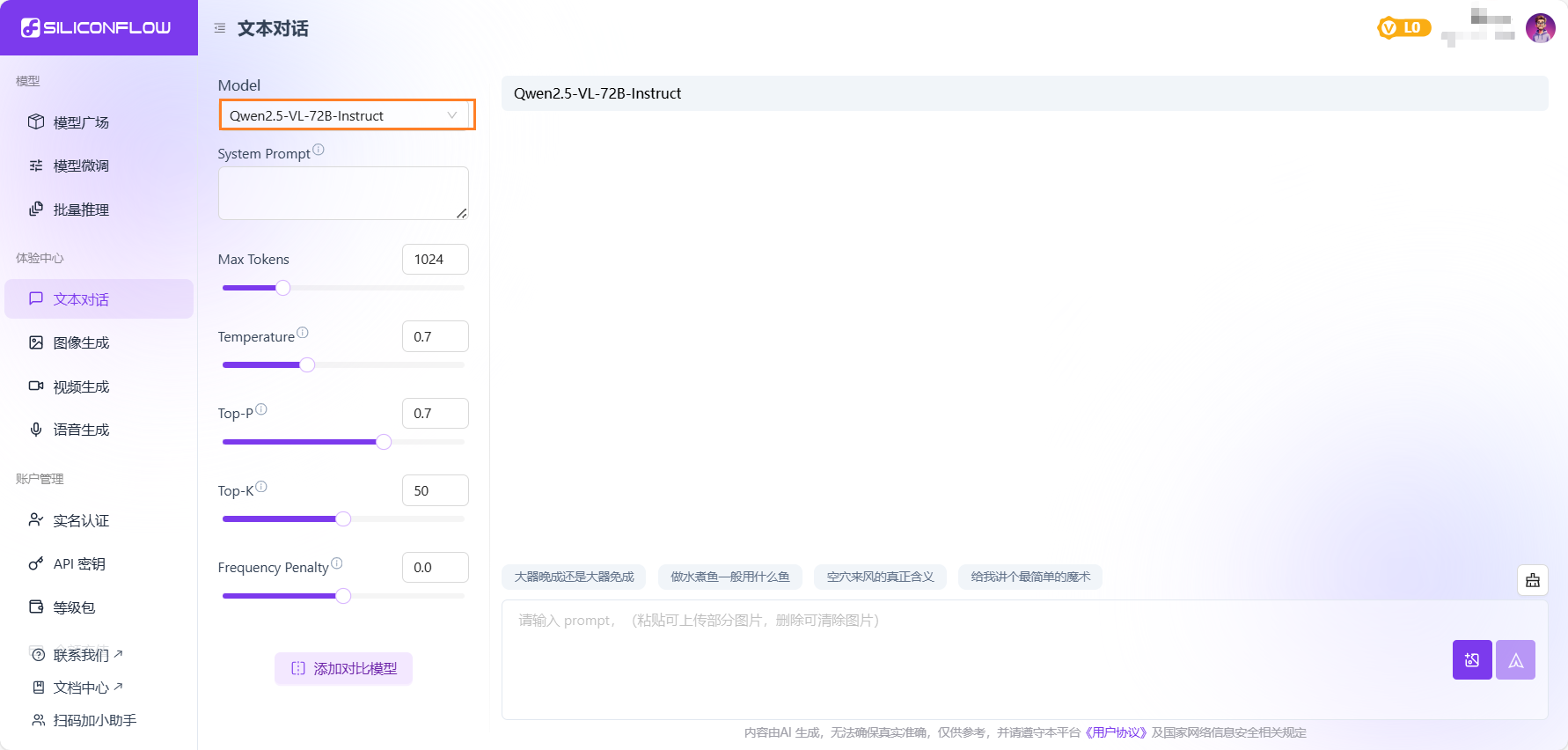Collapse sidebar using the menu fold icon
The width and height of the screenshot is (1568, 750).
pos(220,28)
